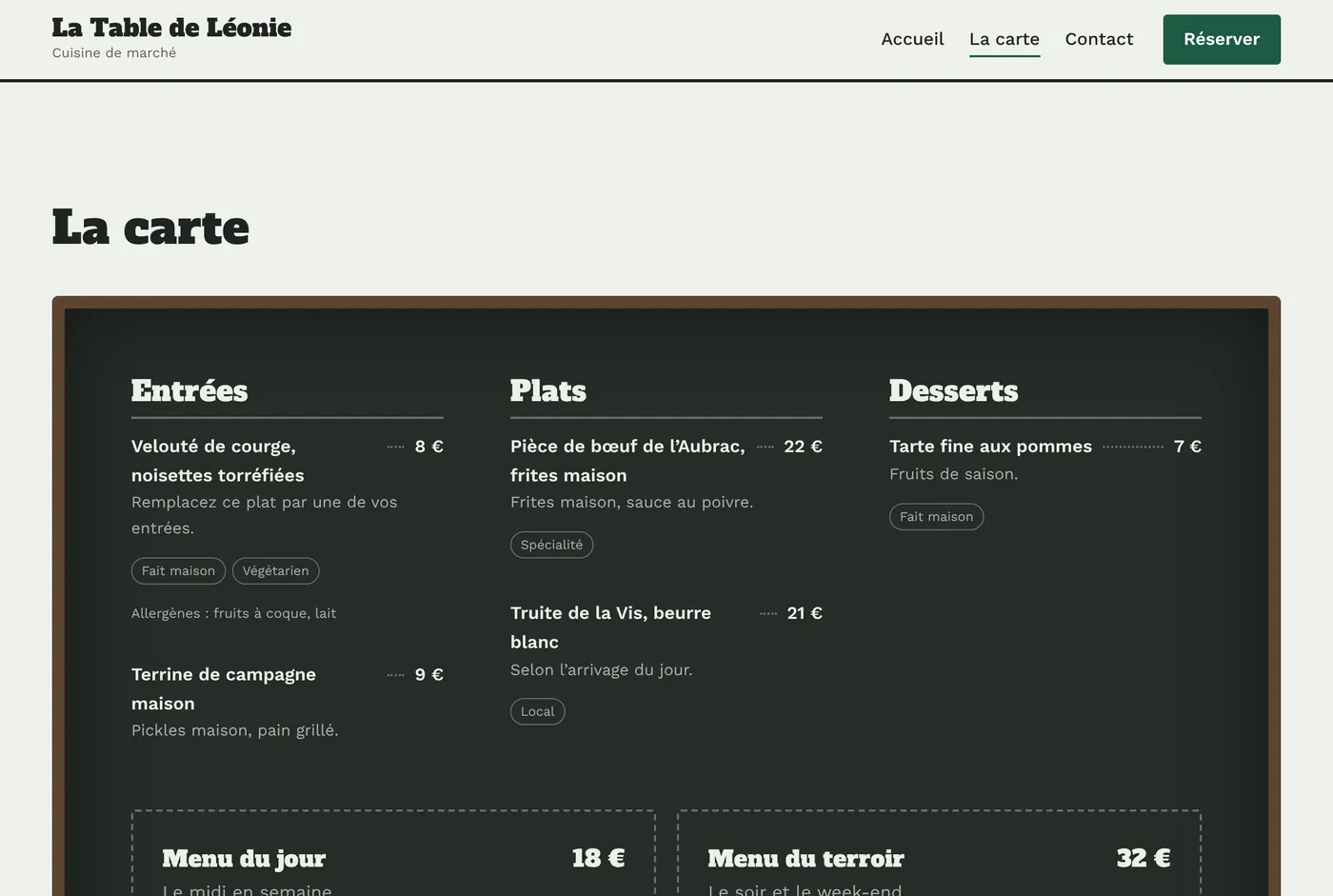Click the Menu du jour heading
Image resolution: width=1333 pixels, height=896 pixels.
(x=244, y=859)
